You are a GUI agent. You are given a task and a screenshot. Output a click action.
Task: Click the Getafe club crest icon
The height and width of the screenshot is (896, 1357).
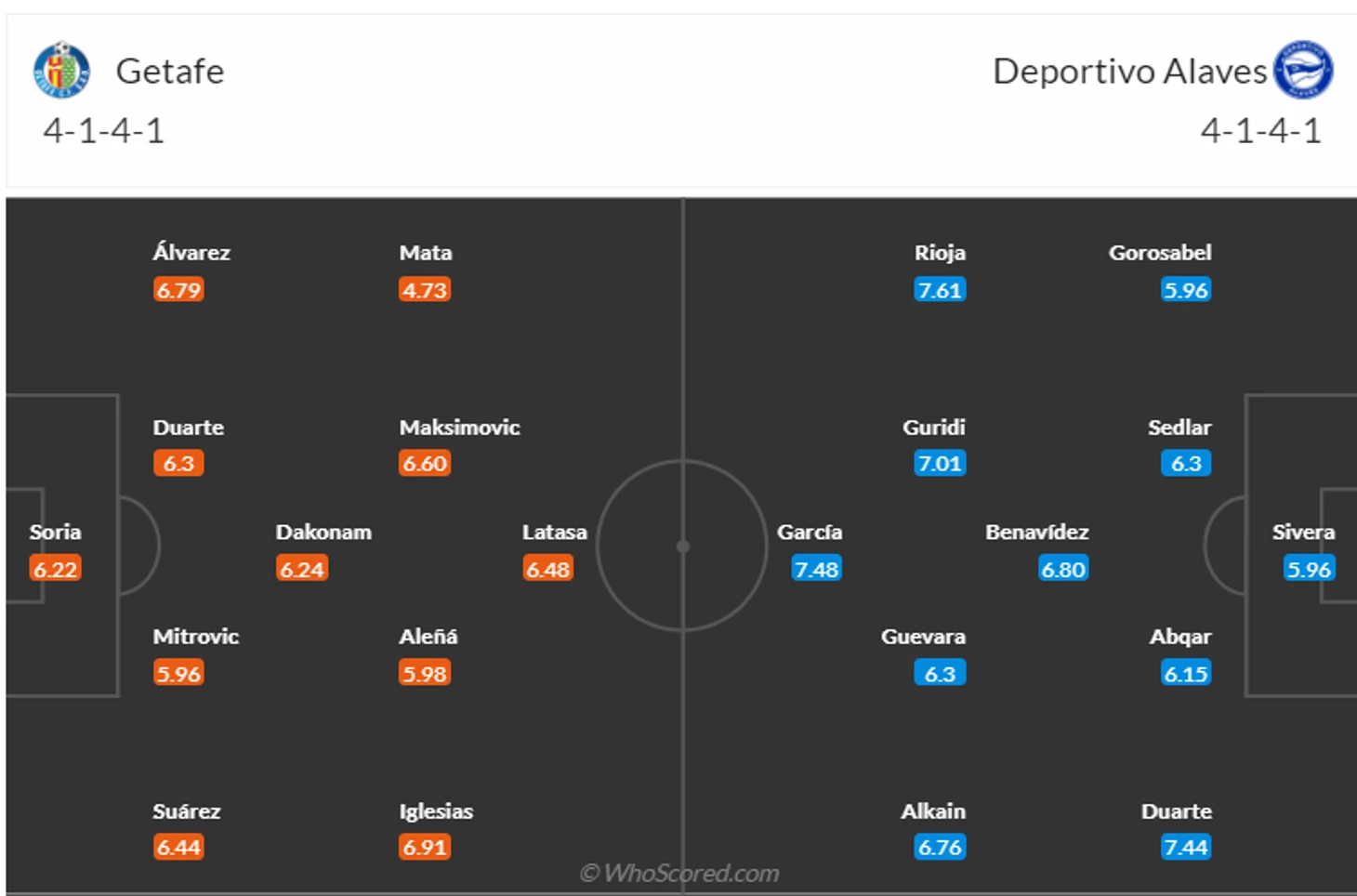[x=61, y=70]
